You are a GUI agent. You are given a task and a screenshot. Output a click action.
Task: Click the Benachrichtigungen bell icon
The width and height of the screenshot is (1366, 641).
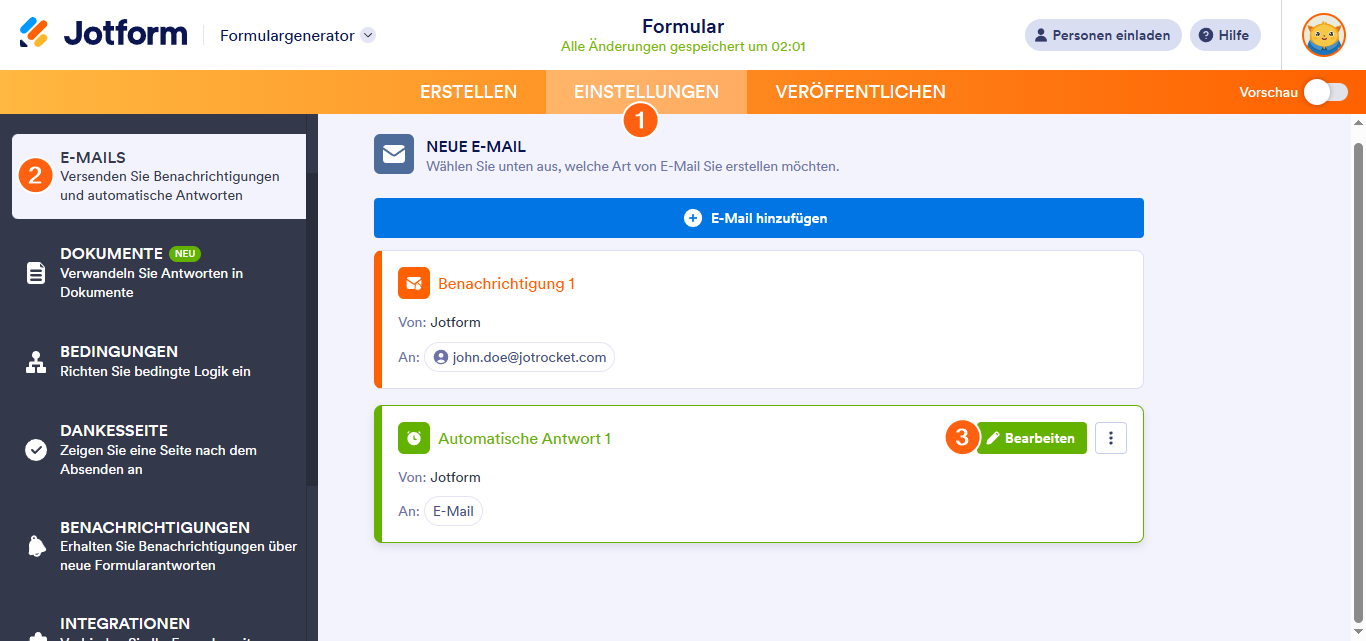tap(36, 546)
